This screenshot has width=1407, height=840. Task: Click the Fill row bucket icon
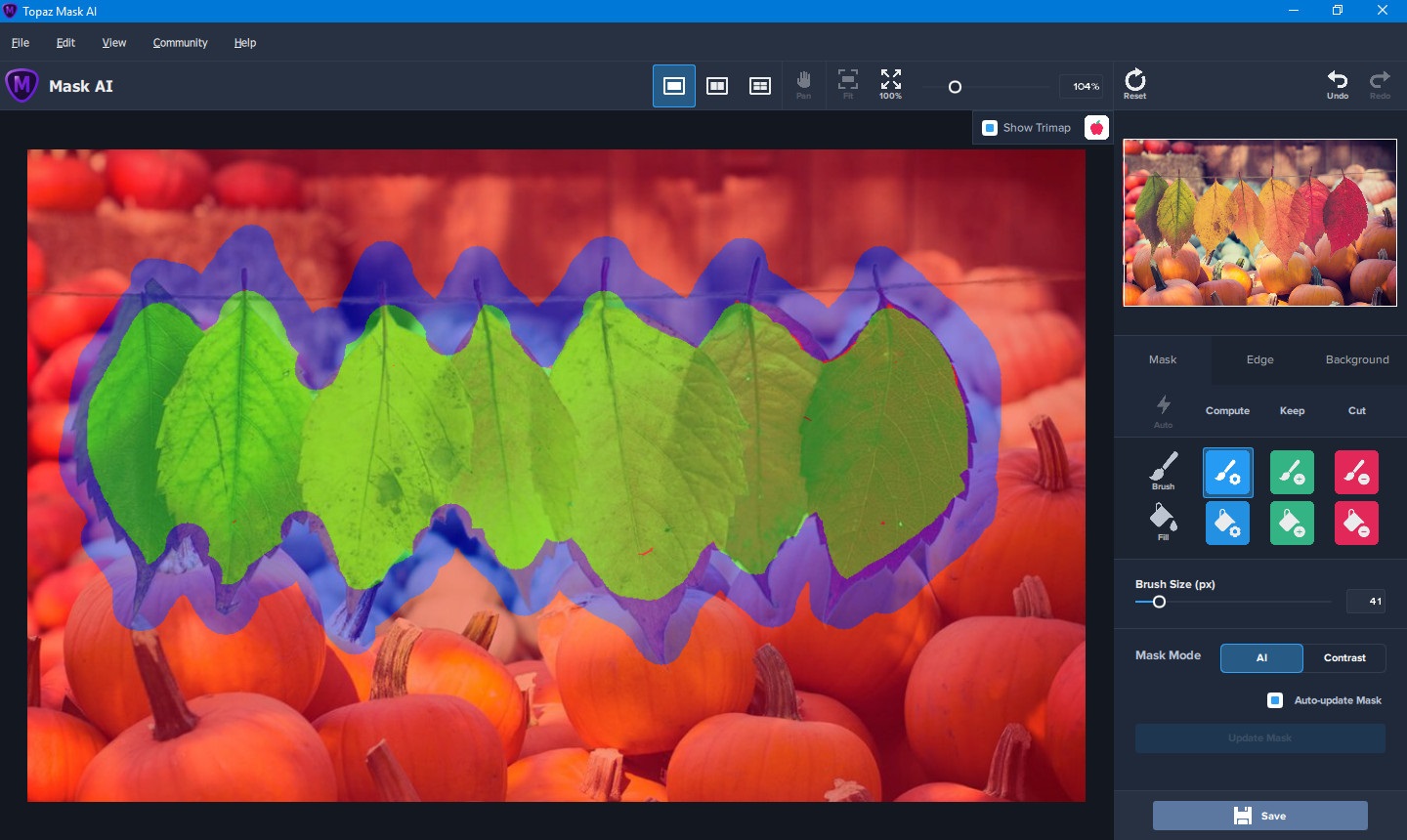(x=1163, y=522)
